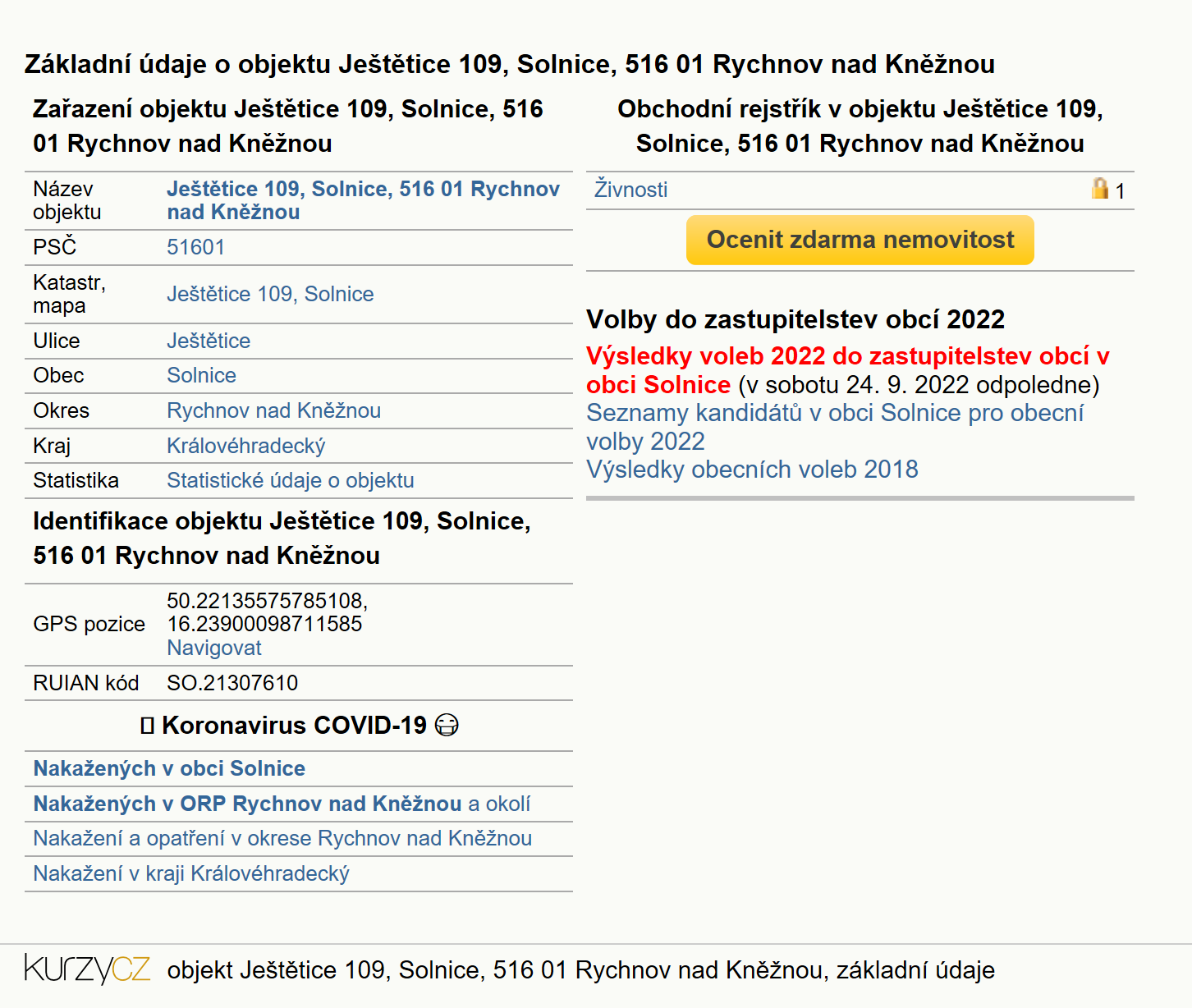This screenshot has width=1192, height=1008.
Task: Open Výsledky obecních voleb 2018 link
Action: (x=752, y=470)
